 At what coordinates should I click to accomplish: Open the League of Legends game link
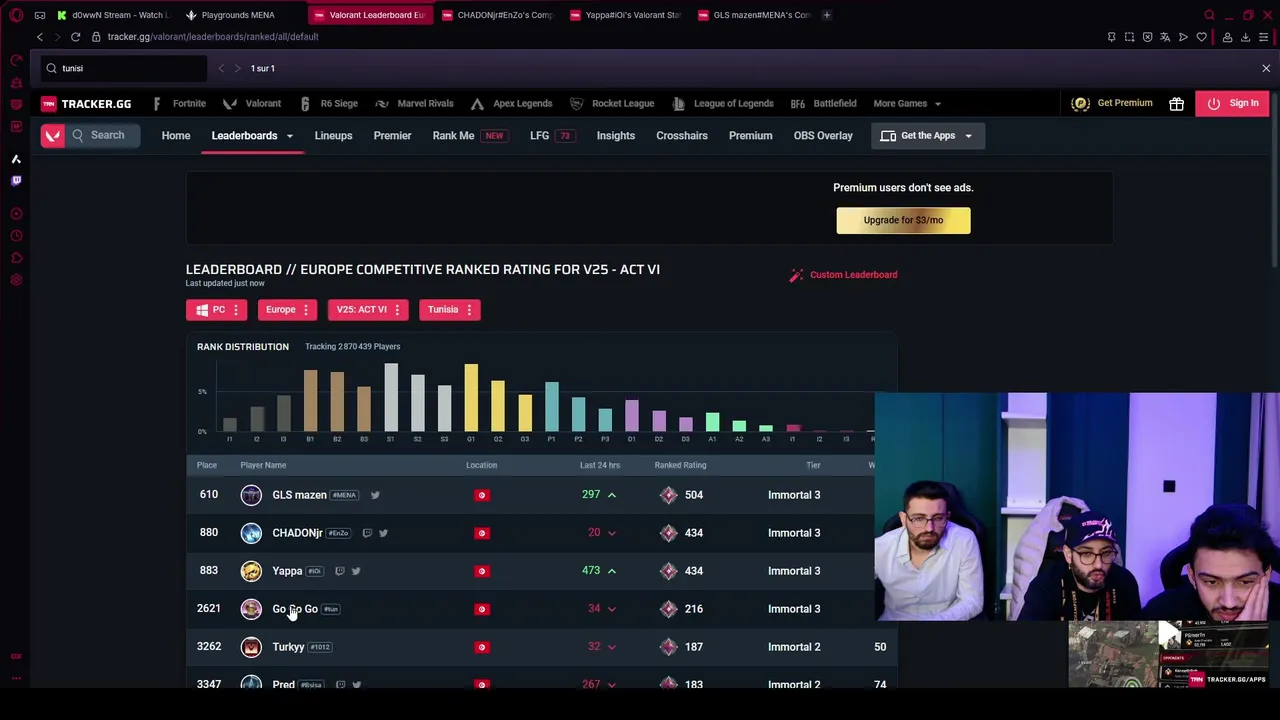[722, 103]
